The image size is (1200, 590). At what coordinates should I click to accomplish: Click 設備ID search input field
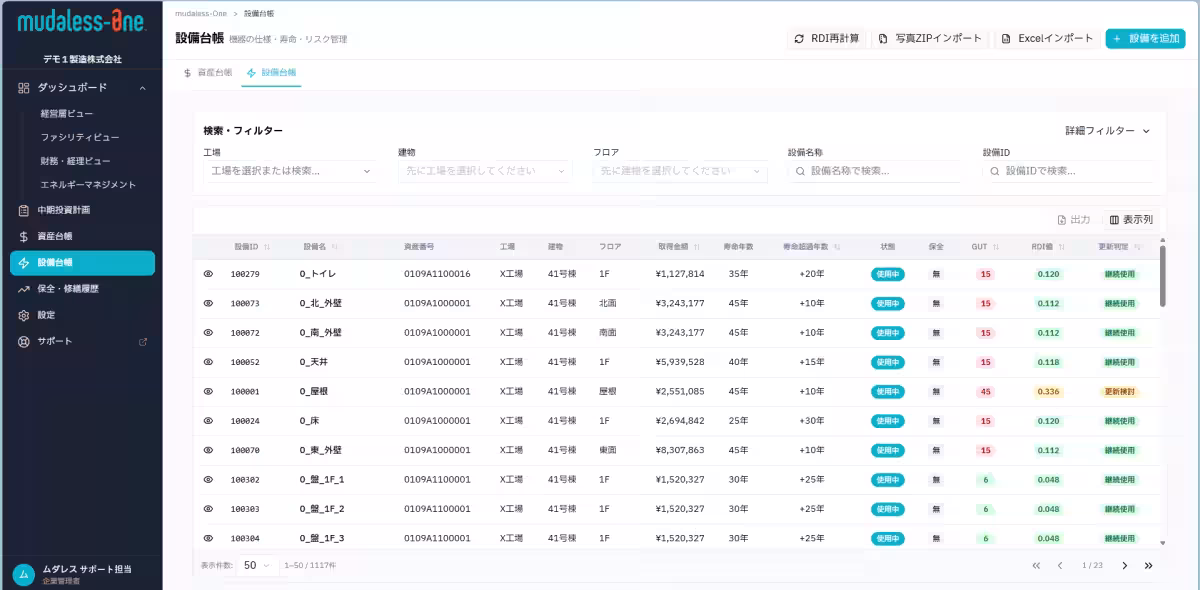click(x=1068, y=171)
